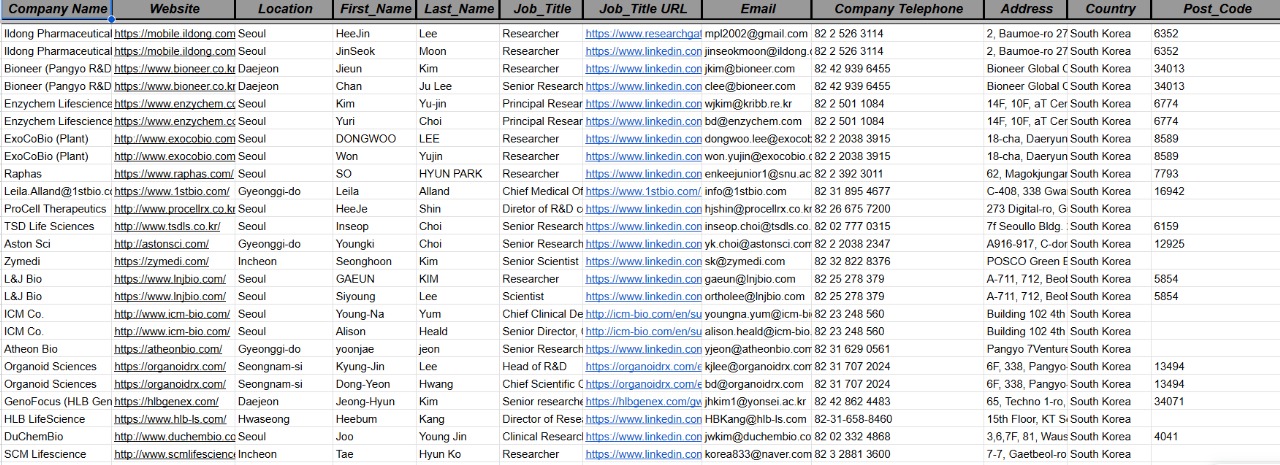
Task: Click the Chief Medical Officer job title cell
Action: (542, 191)
